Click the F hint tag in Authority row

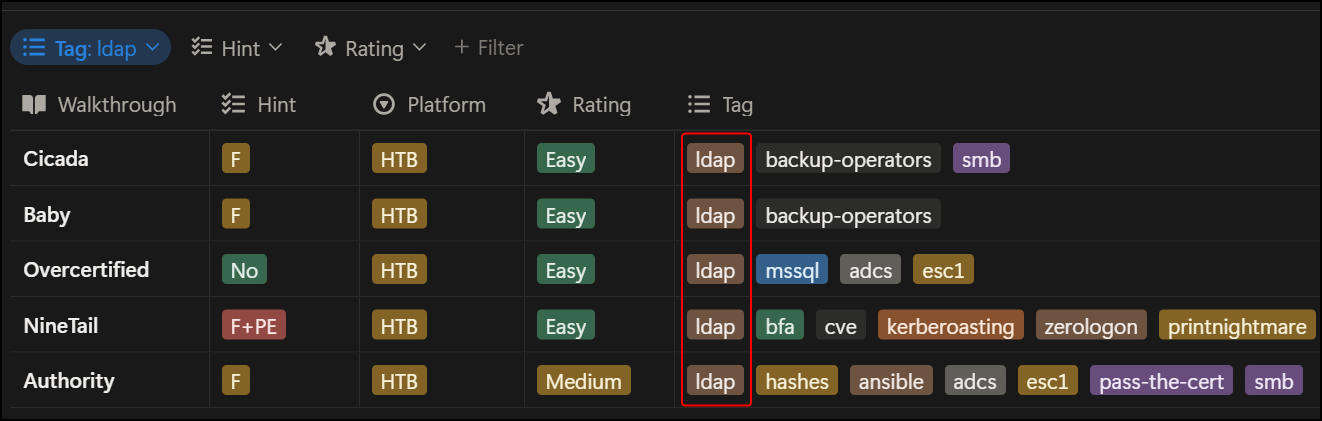coord(235,381)
